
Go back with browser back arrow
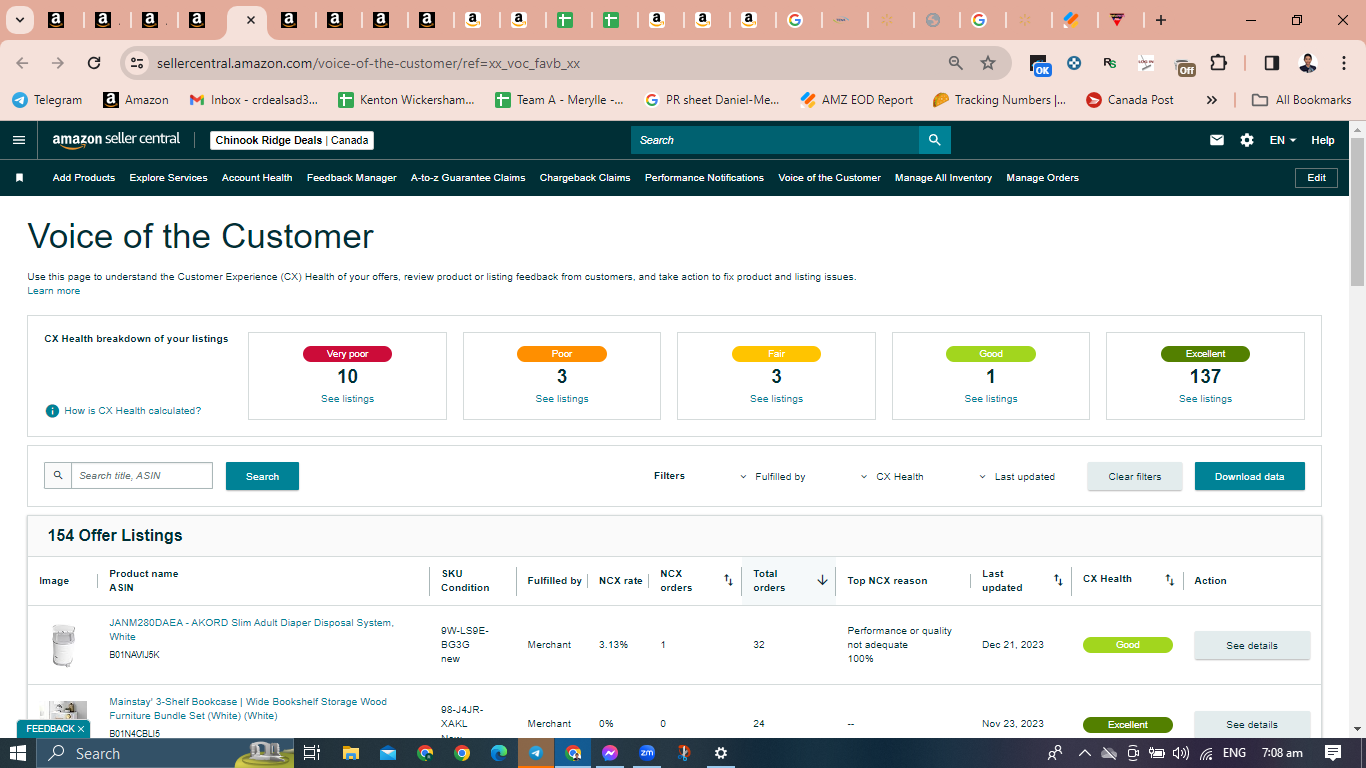point(23,63)
